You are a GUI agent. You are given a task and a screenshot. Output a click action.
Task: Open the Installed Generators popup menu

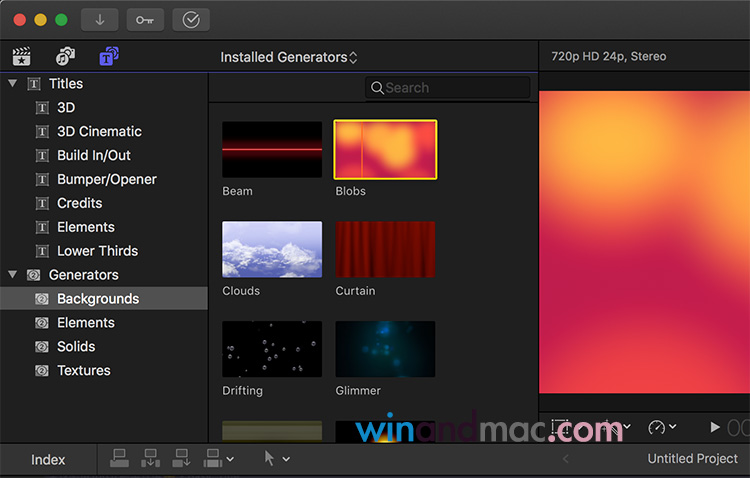[288, 58]
